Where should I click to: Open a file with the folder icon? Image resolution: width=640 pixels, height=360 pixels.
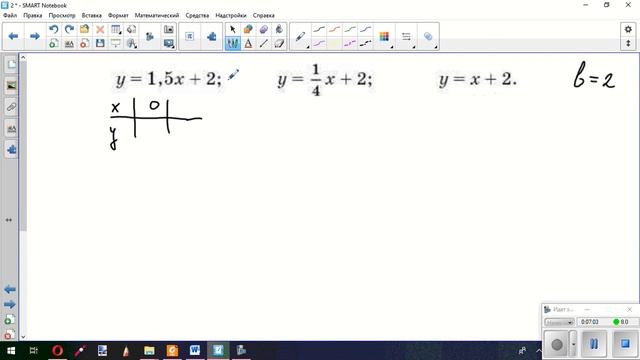tap(84, 29)
